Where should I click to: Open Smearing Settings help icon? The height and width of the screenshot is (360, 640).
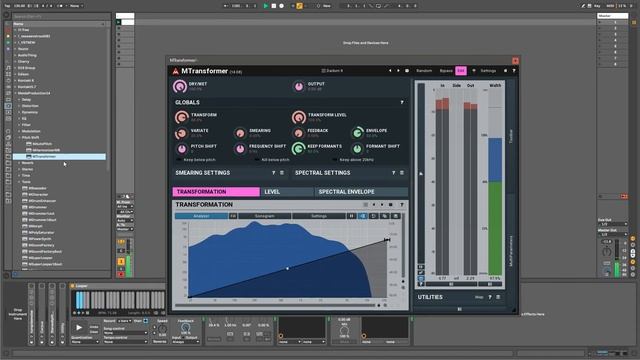pos(273,173)
